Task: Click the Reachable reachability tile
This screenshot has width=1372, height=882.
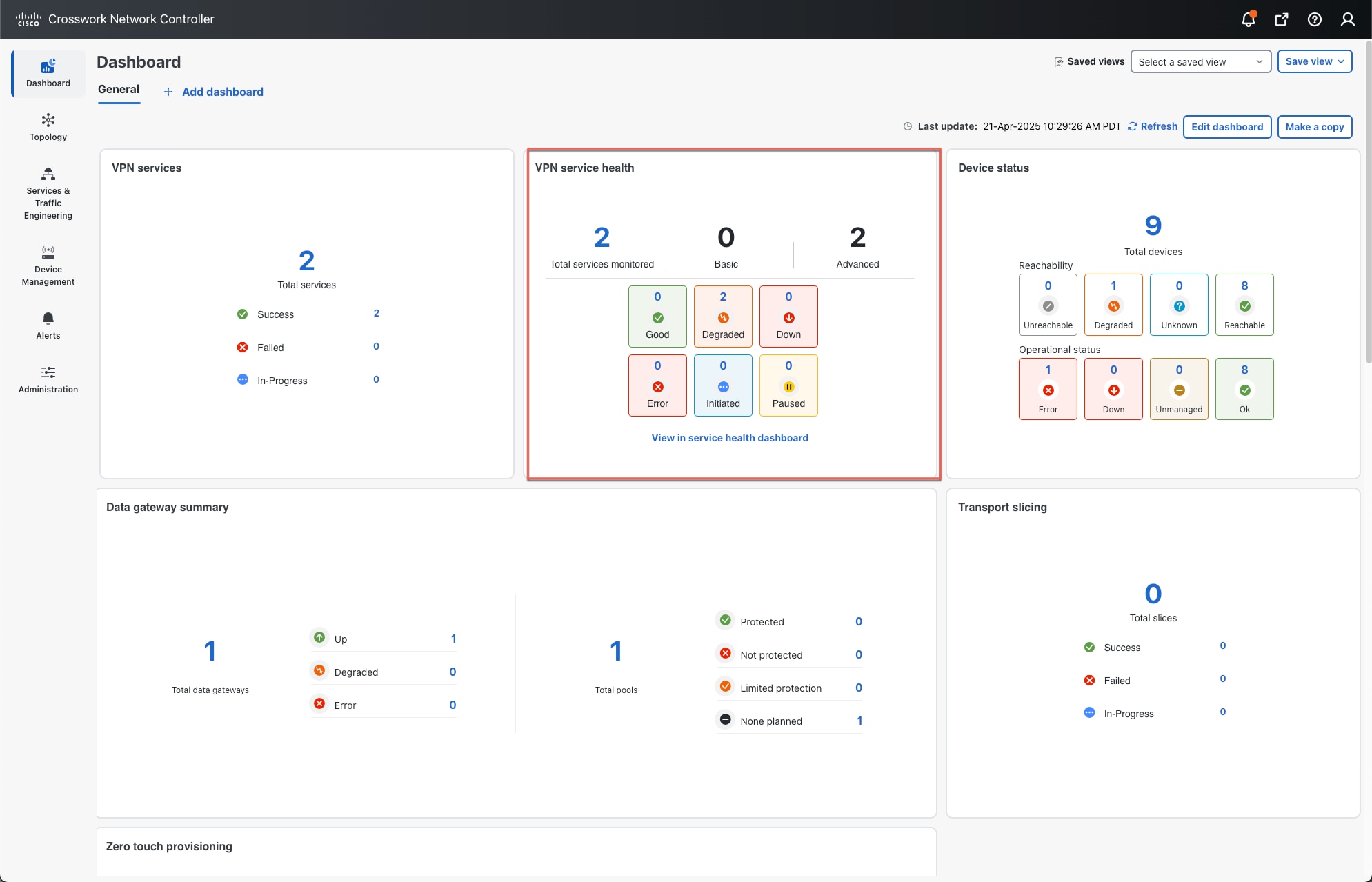Action: [x=1244, y=305]
